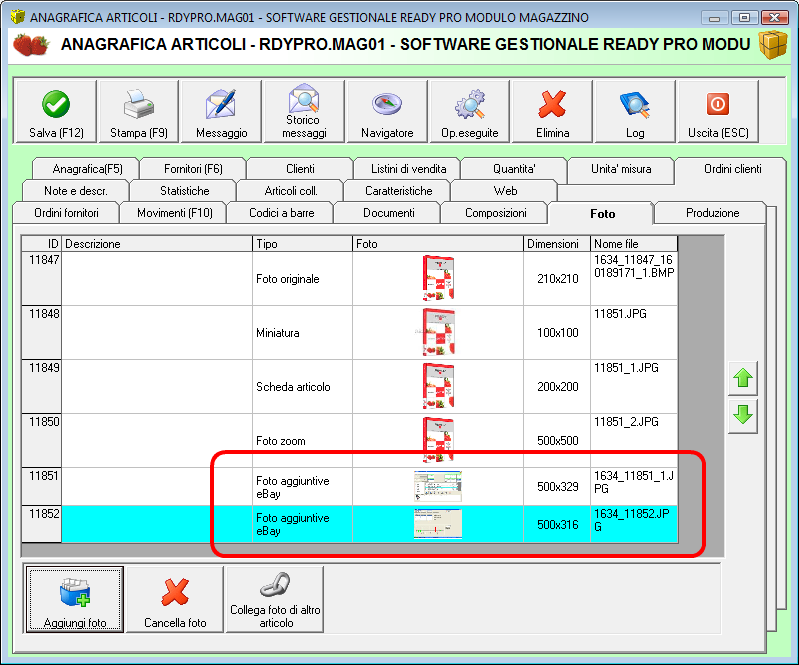Open Note e descr. tab
This screenshot has height=665, width=799.
pos(75,191)
